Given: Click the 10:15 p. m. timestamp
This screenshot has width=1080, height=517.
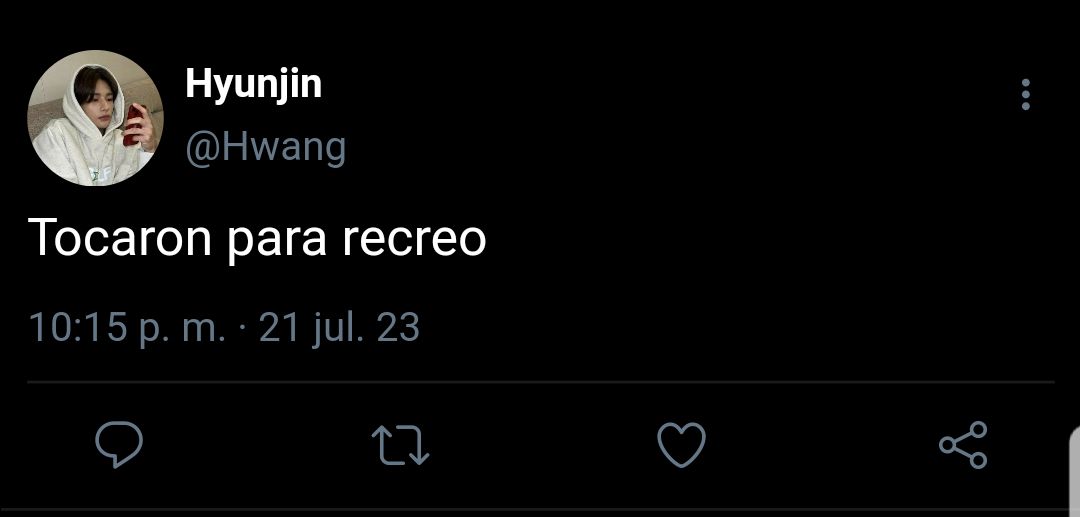Looking at the screenshot, I should [127, 328].
